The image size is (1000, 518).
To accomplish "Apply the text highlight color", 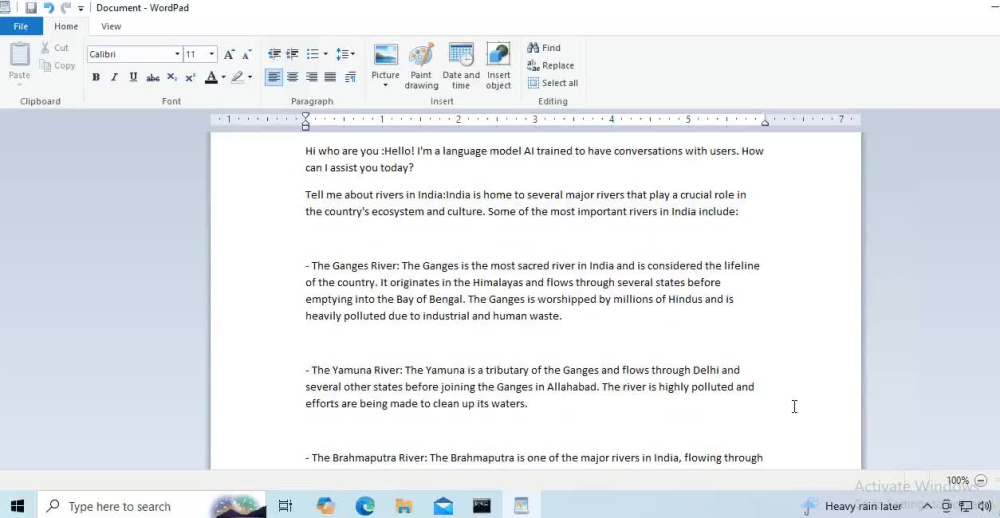I will [x=237, y=77].
